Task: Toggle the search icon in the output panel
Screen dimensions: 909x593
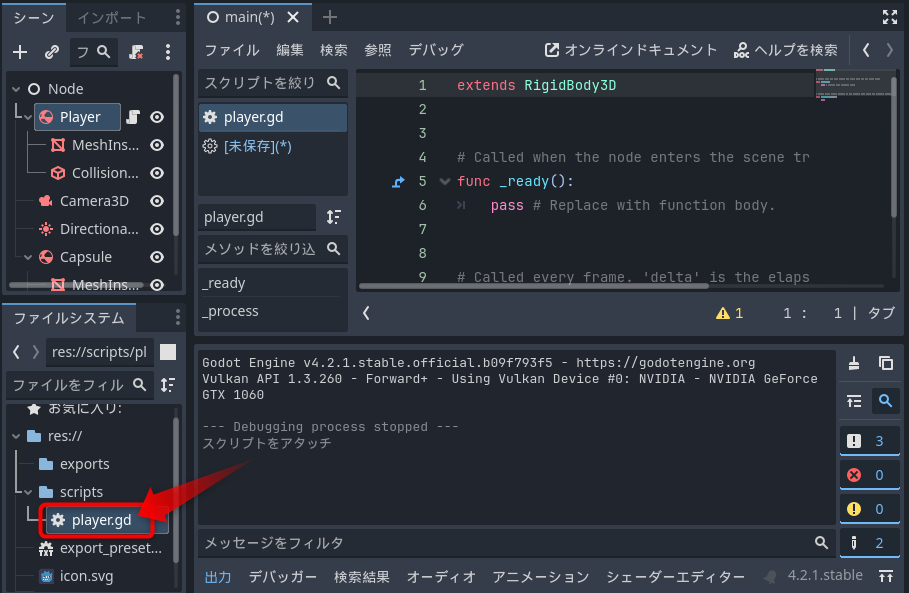Action: click(x=886, y=401)
